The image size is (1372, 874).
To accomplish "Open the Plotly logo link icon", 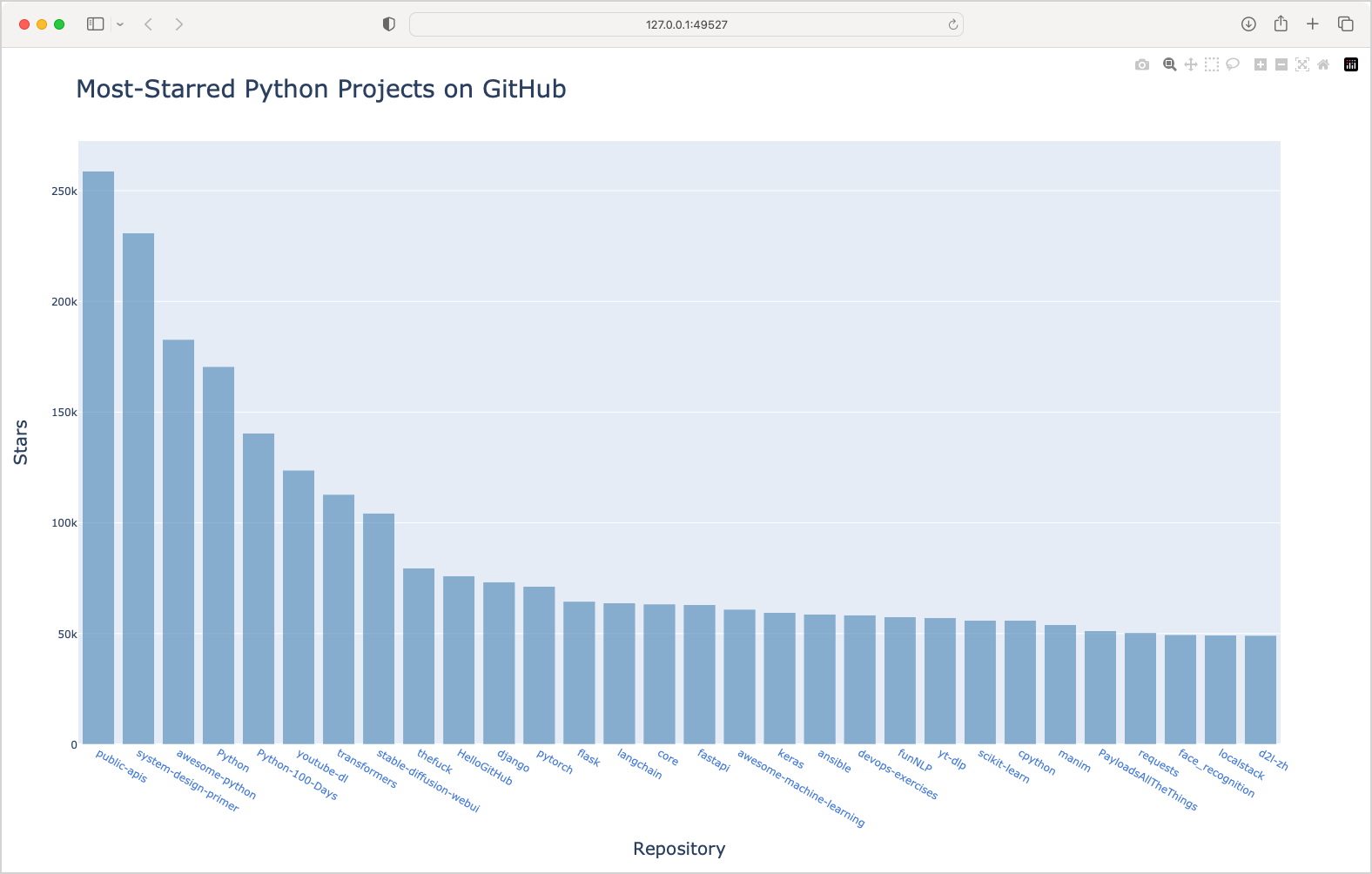I will click(1351, 64).
